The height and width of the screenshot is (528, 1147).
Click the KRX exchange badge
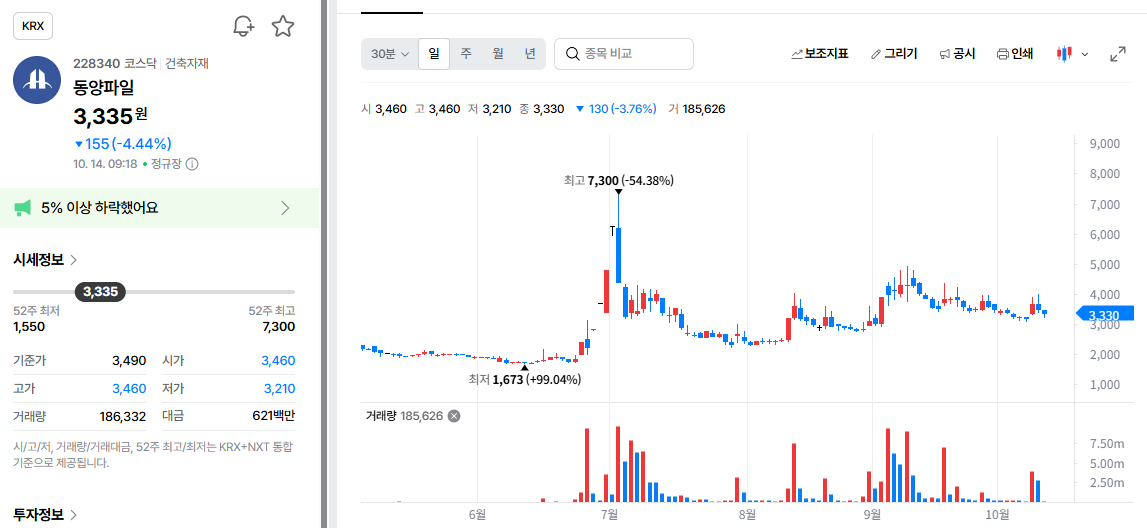tap(33, 26)
